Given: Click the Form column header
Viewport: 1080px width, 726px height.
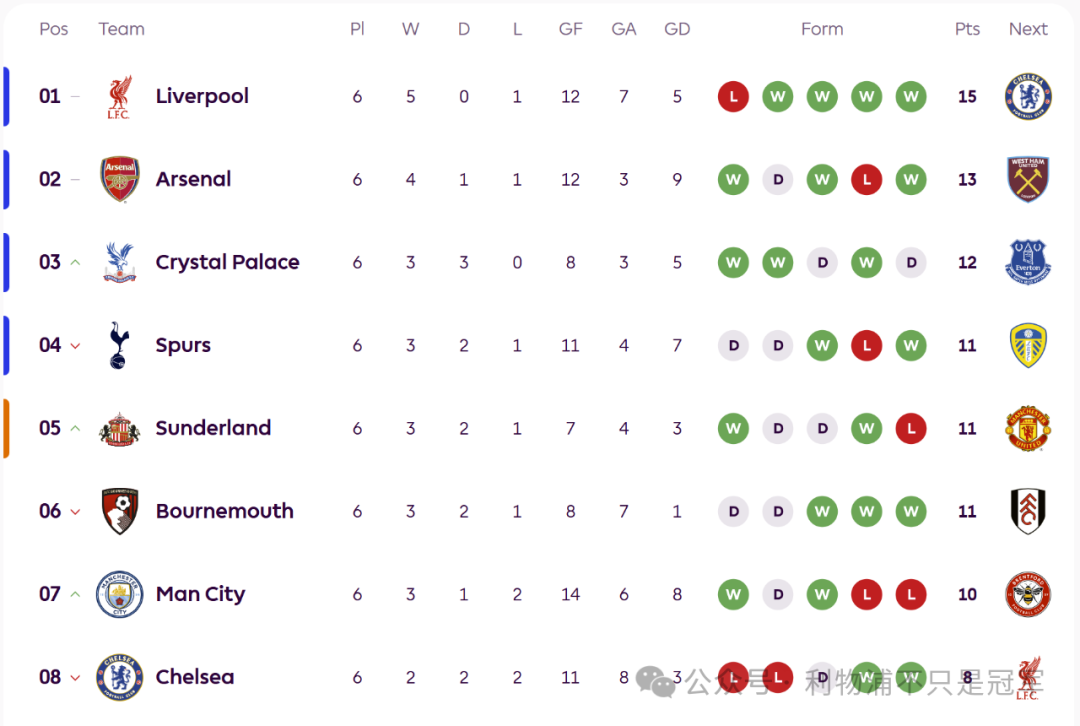Looking at the screenshot, I should tap(822, 29).
